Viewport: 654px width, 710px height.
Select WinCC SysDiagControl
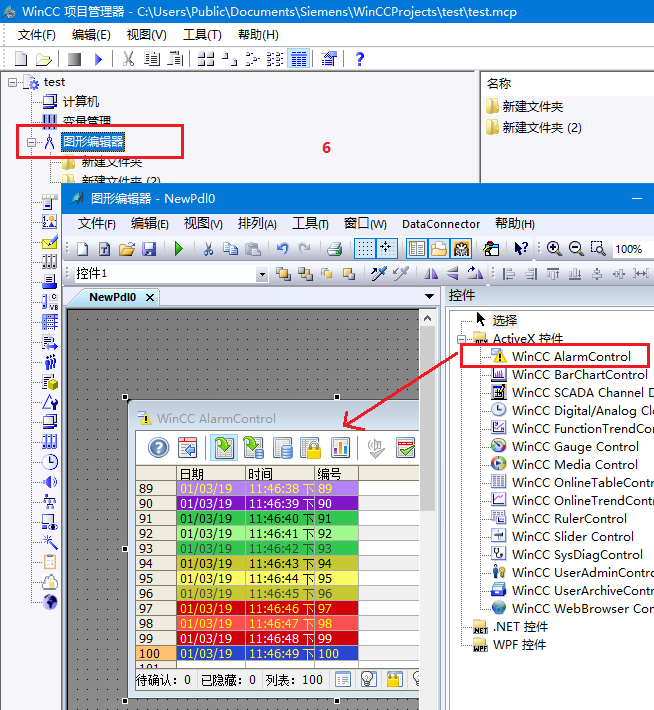tap(577, 555)
